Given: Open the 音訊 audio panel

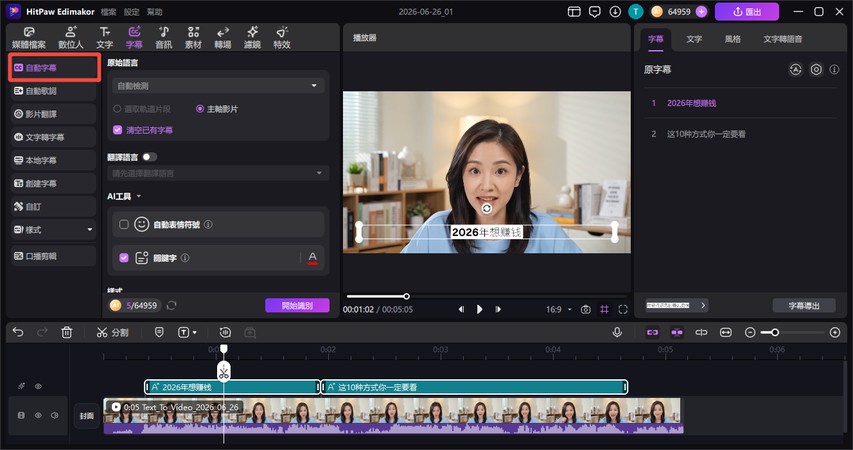Looking at the screenshot, I should [163, 38].
